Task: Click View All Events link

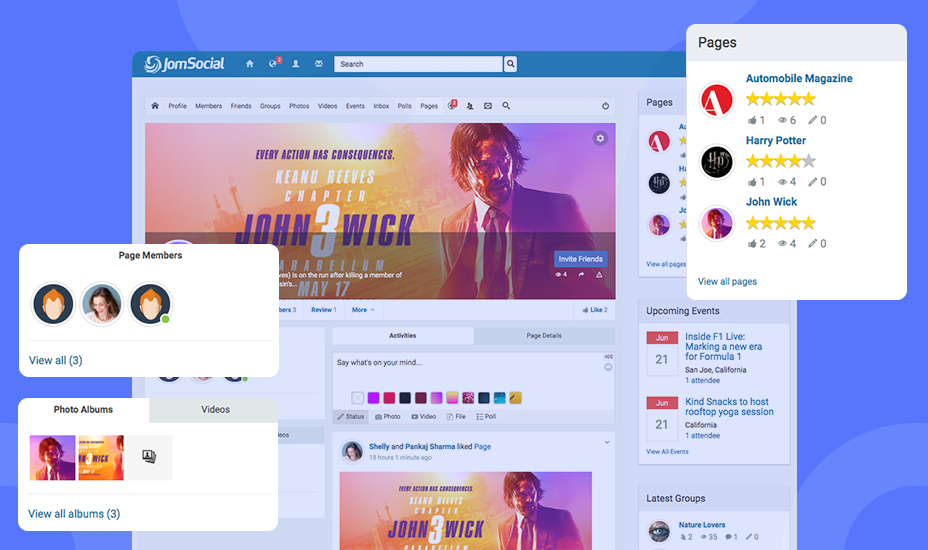Action: coord(667,451)
